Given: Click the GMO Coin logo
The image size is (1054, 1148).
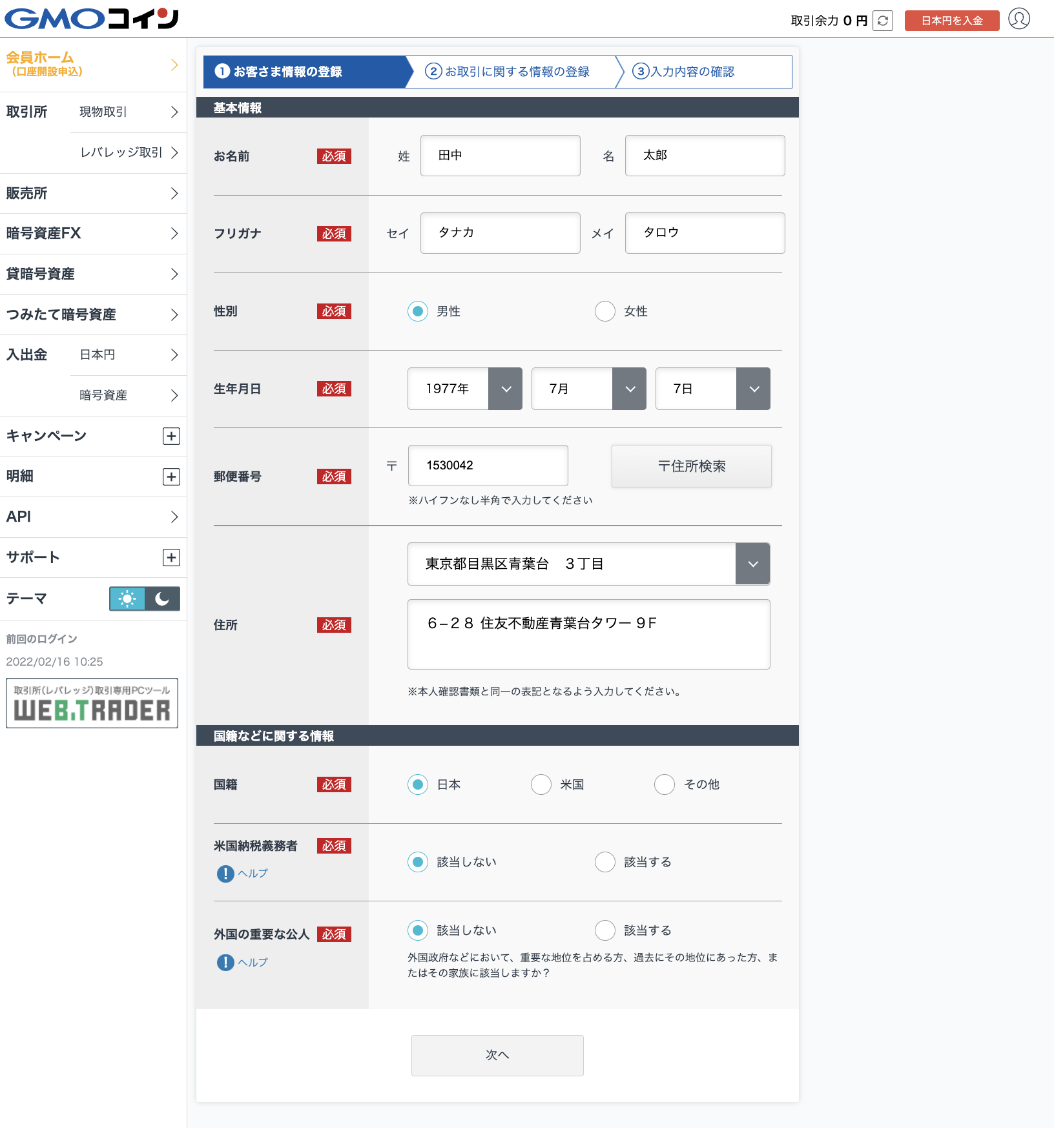Looking at the screenshot, I should (92, 19).
